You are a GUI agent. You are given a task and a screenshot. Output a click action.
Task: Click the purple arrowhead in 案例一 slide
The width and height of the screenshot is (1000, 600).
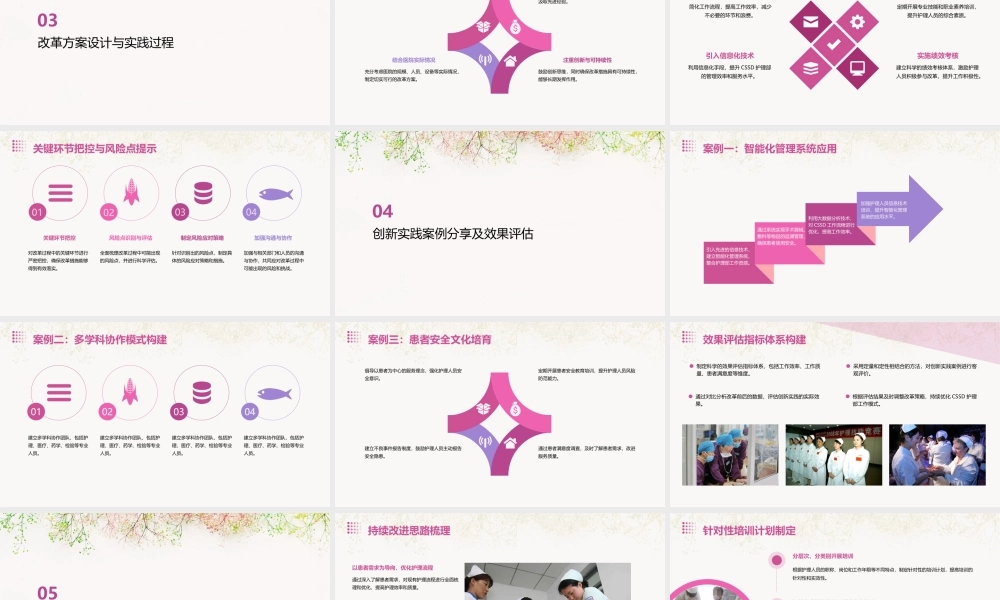point(926,209)
